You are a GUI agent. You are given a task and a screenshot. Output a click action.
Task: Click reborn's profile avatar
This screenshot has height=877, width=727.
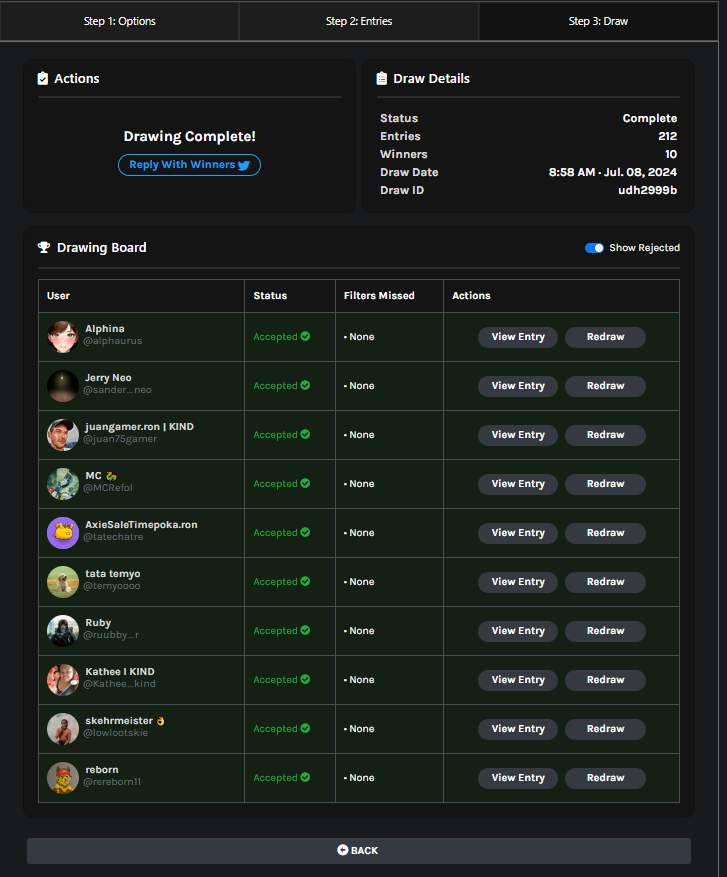63,778
